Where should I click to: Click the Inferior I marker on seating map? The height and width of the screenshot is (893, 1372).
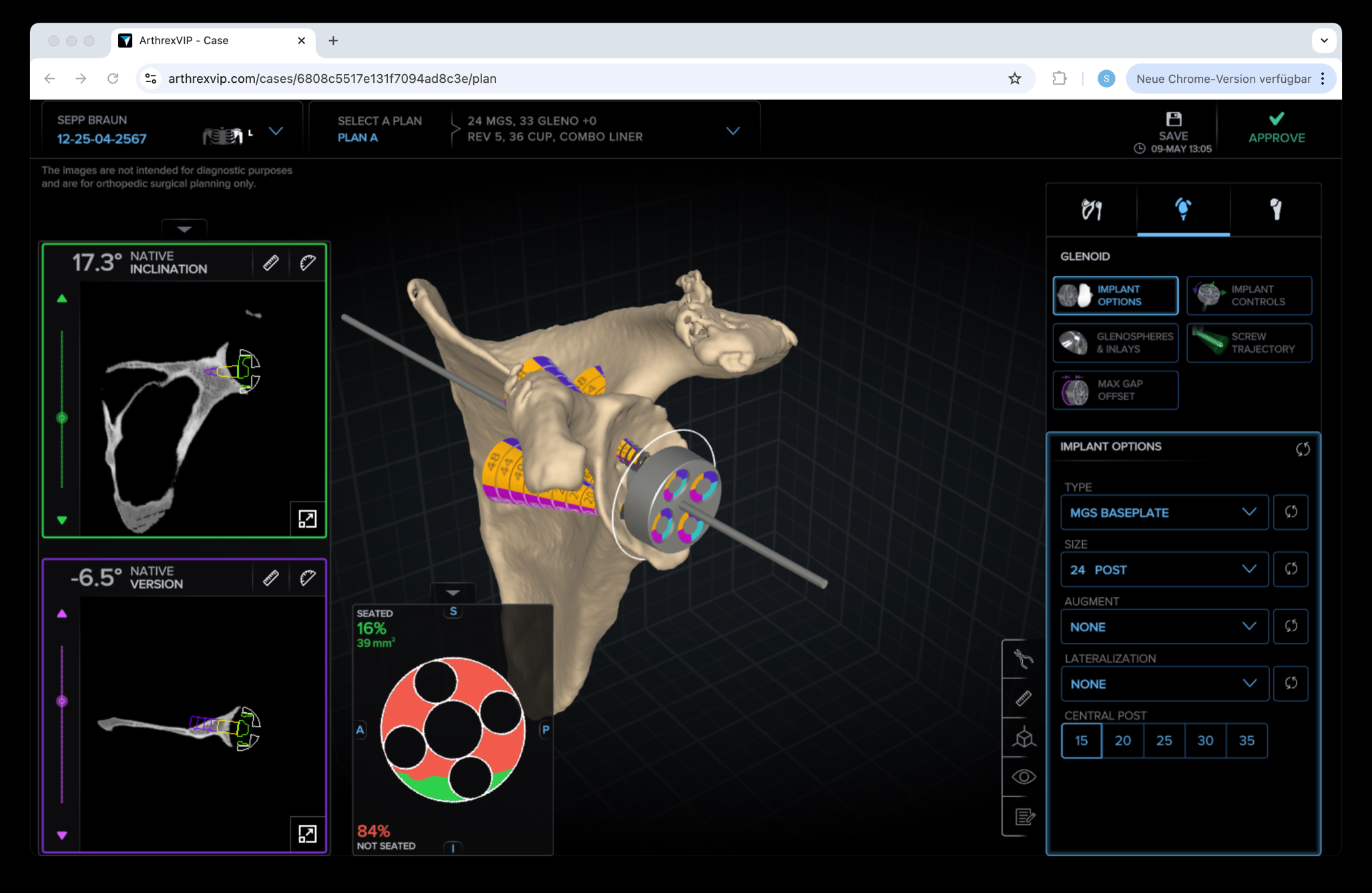[x=453, y=848]
